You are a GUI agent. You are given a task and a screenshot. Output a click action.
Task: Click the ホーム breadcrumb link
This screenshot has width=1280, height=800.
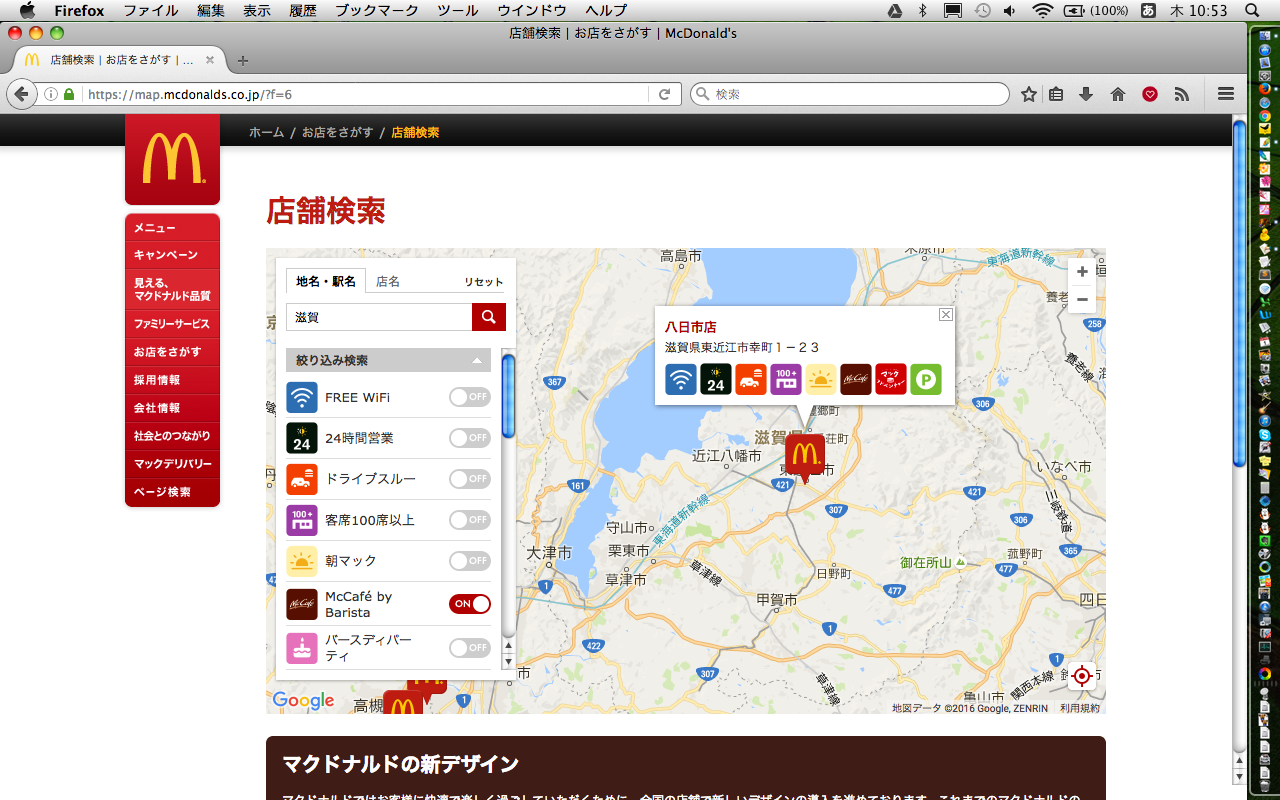click(x=267, y=132)
